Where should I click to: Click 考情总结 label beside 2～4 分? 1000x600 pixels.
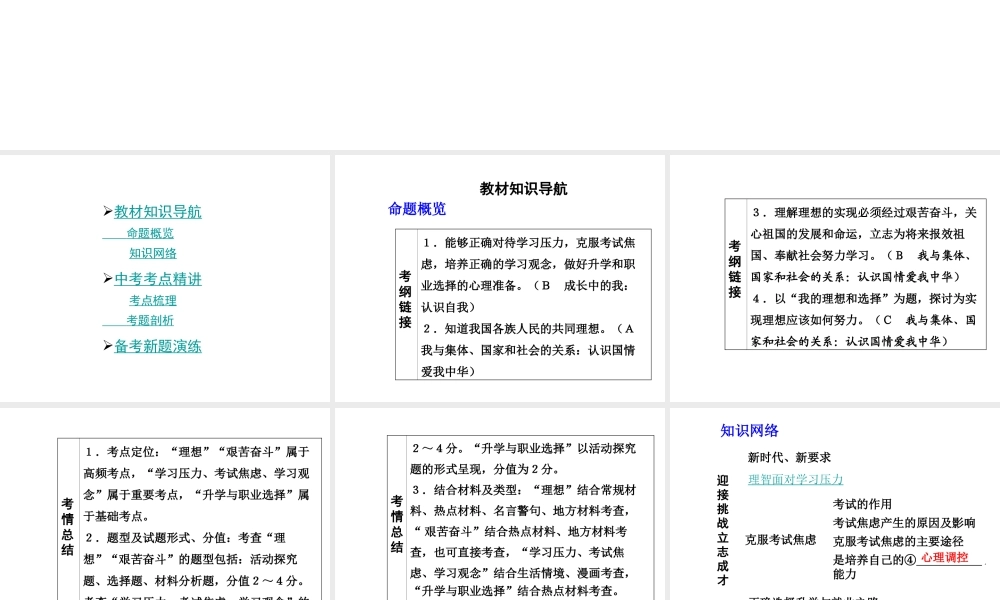[397, 525]
